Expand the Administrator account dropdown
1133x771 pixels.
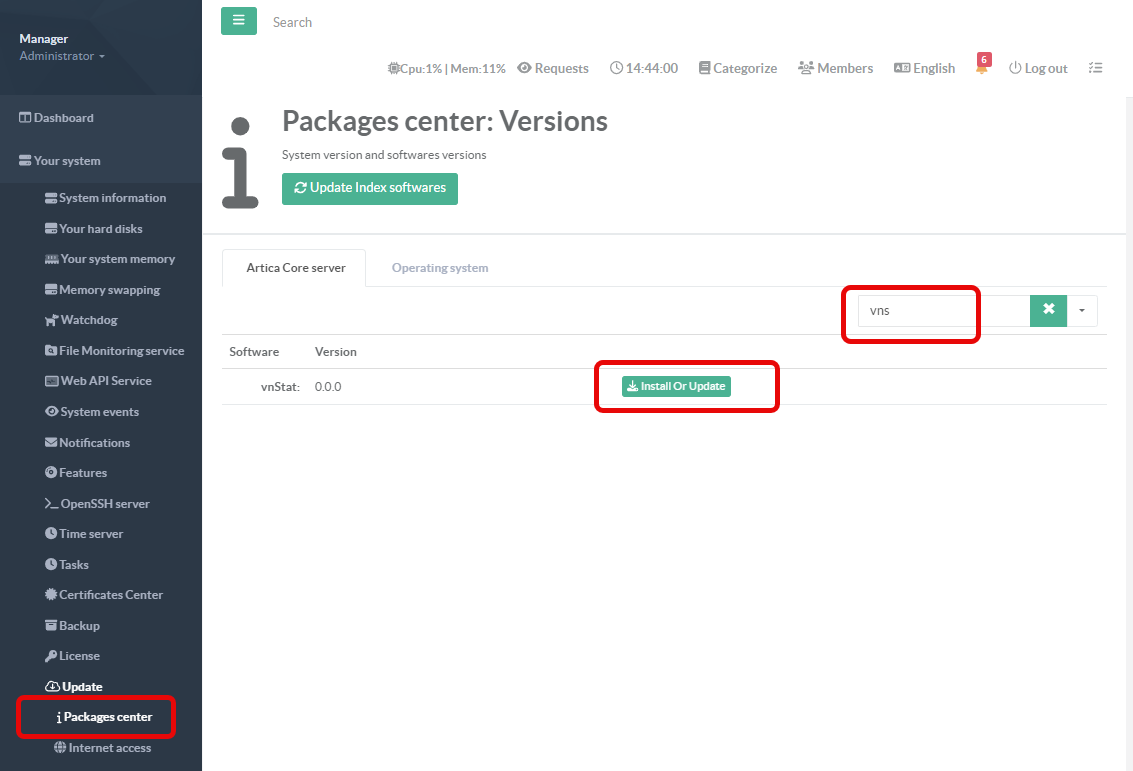pyautogui.click(x=62, y=56)
